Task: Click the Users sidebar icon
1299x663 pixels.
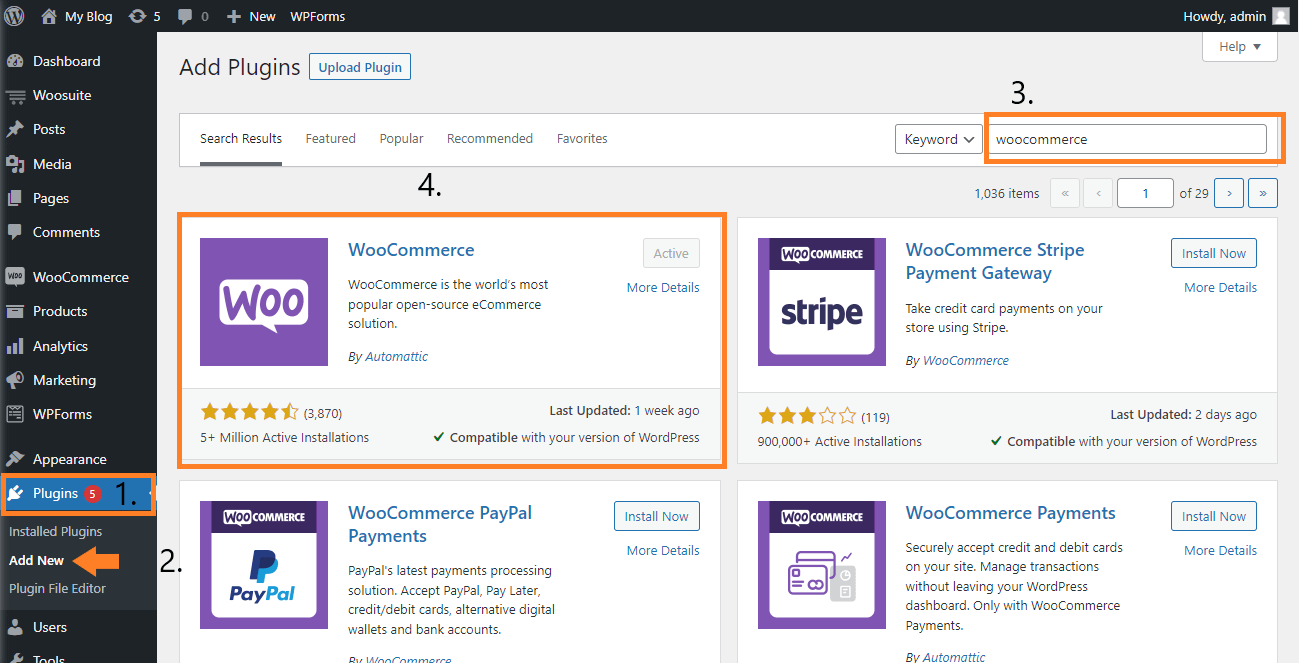Action: pos(15,627)
